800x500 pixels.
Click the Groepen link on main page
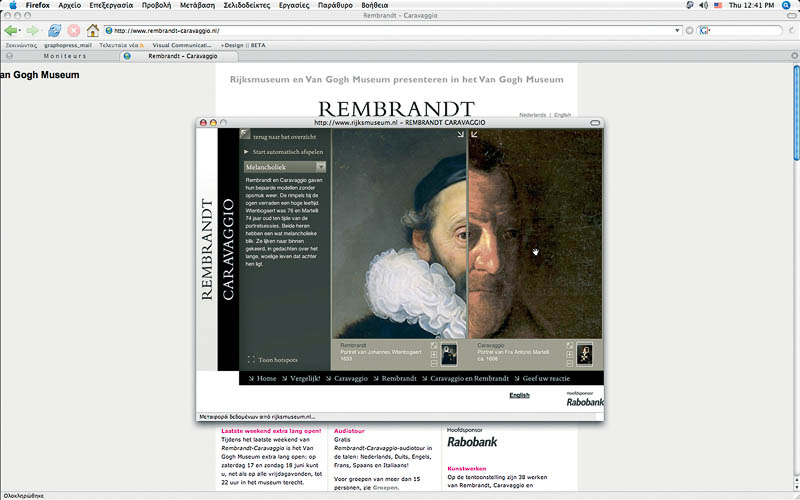(385, 487)
